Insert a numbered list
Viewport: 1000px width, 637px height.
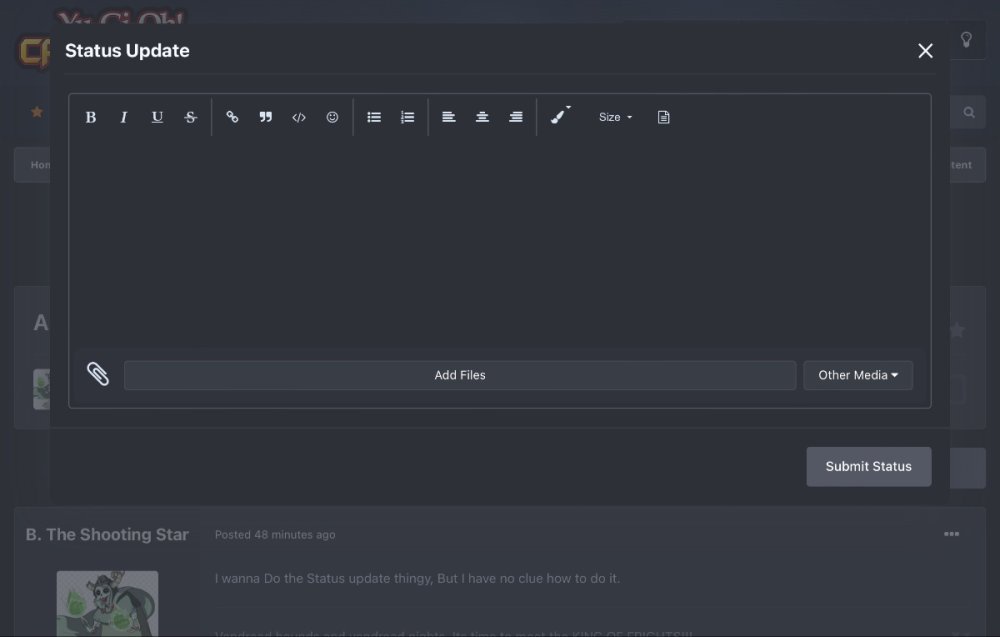[x=407, y=117]
